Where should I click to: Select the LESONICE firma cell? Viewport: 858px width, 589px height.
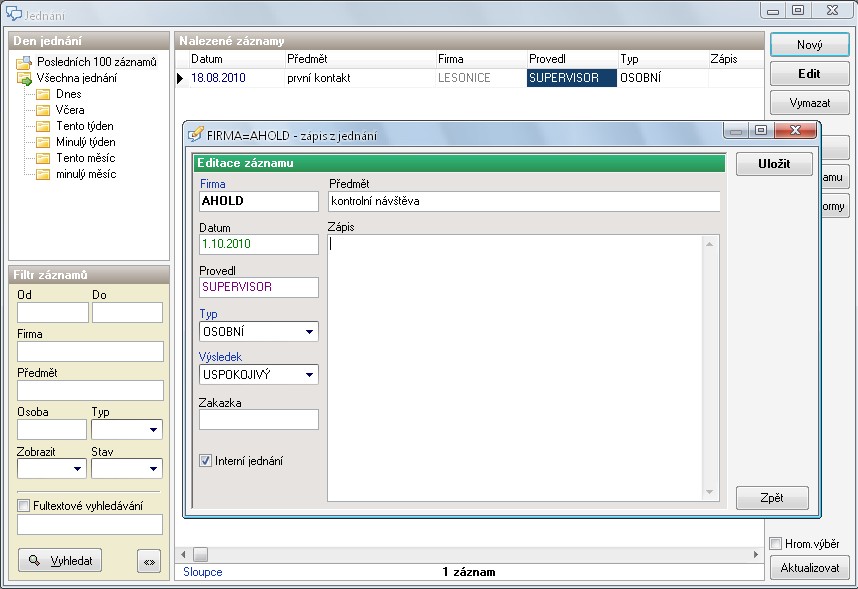[x=480, y=78]
